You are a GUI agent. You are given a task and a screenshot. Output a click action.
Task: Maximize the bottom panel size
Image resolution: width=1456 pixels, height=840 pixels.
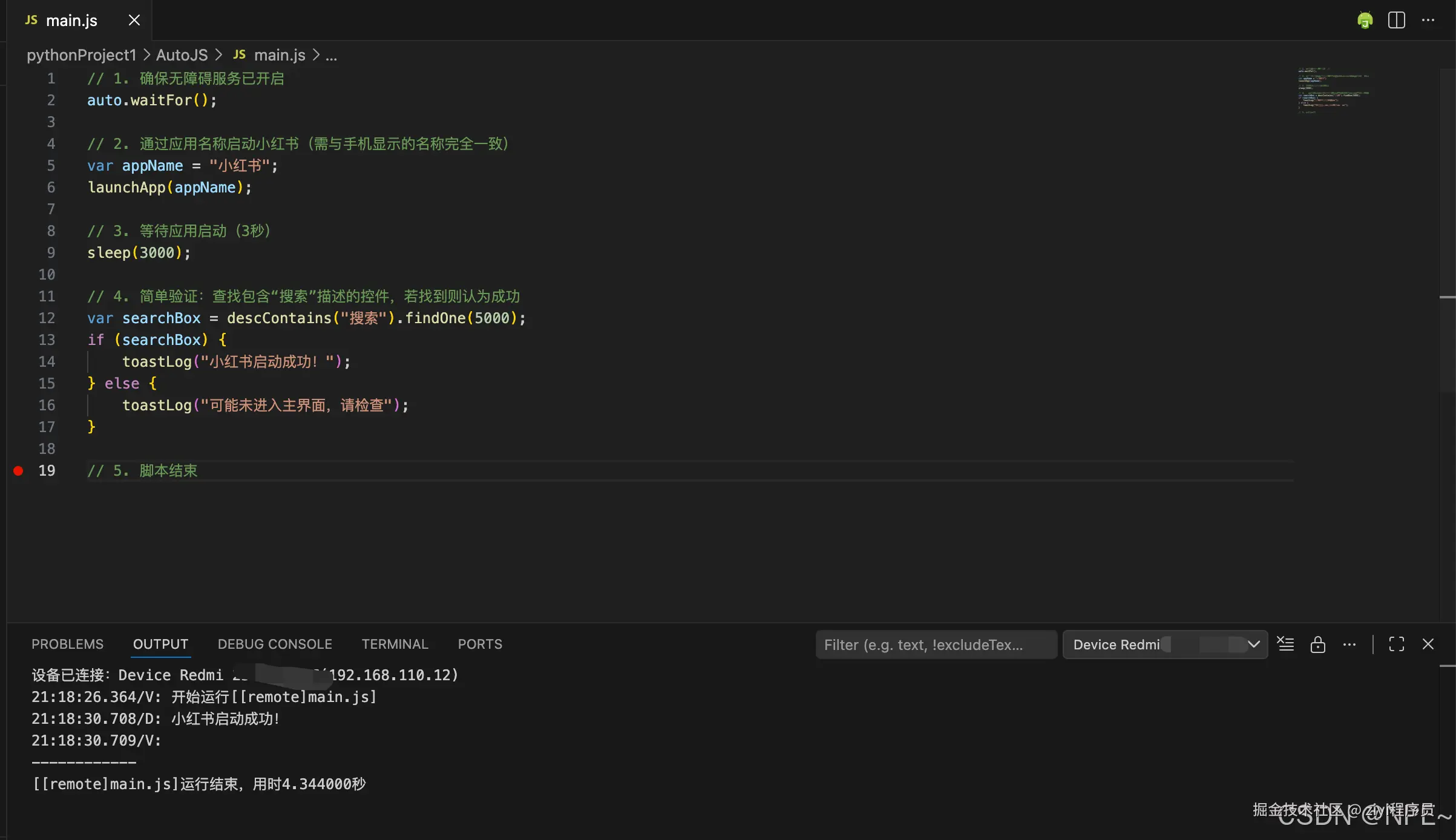click(1397, 645)
